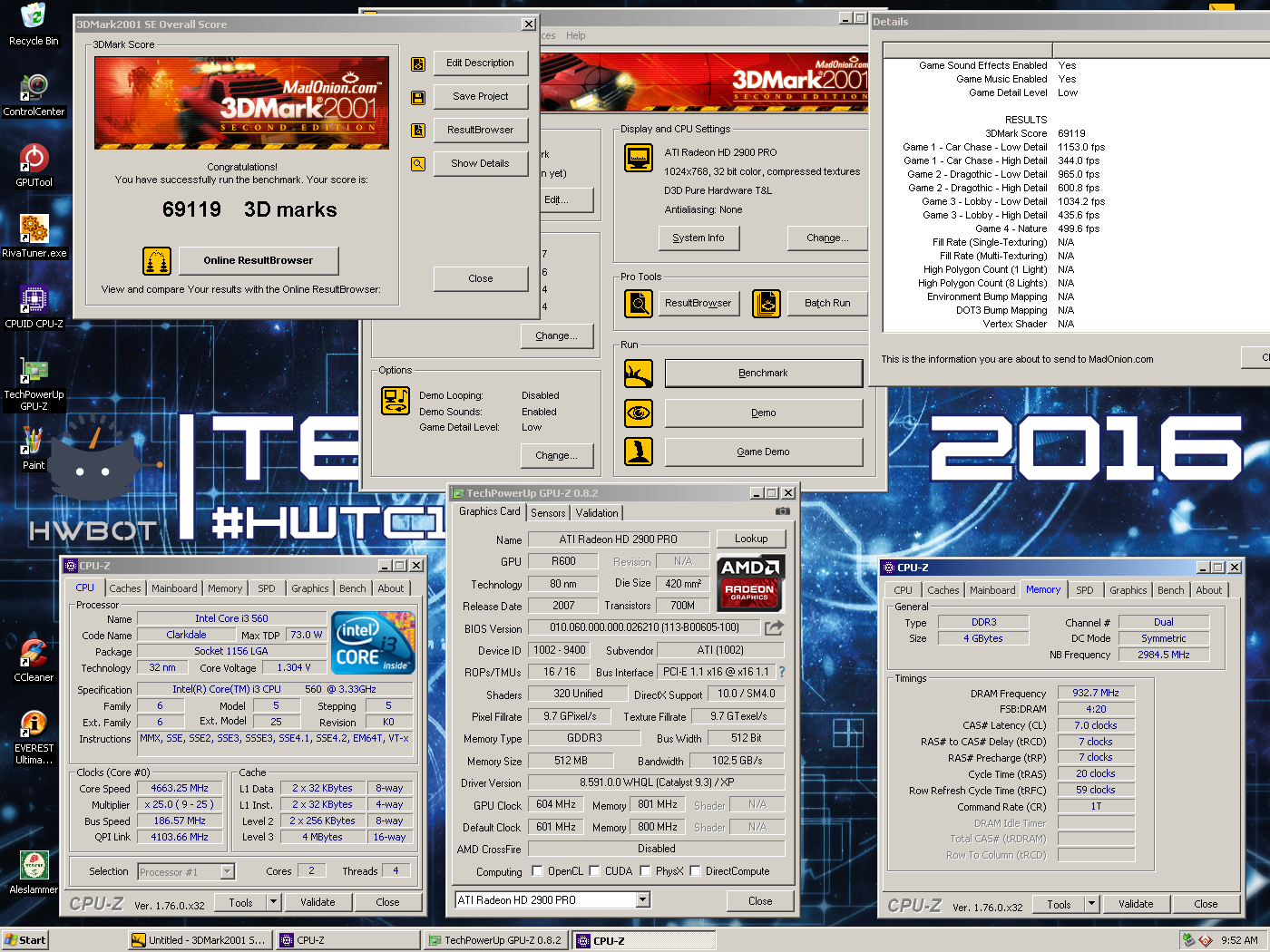Screen dimensions: 1270x952
Task: Open the Processor selection dropdown in CPU-Z
Action: [228, 871]
